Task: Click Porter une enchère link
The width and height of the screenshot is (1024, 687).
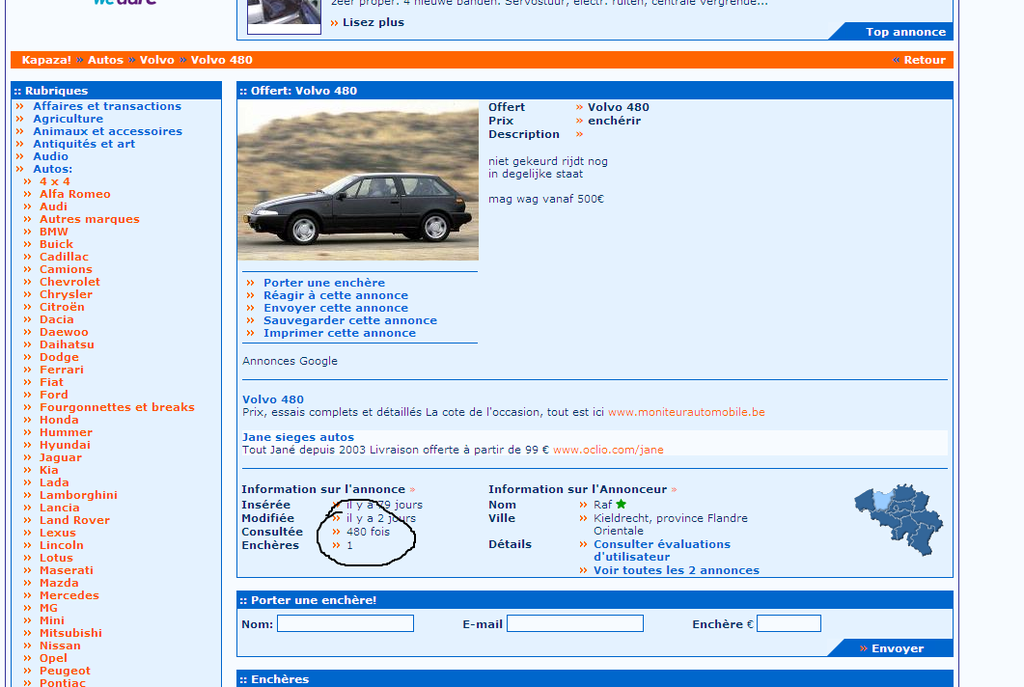Action: 325,283
